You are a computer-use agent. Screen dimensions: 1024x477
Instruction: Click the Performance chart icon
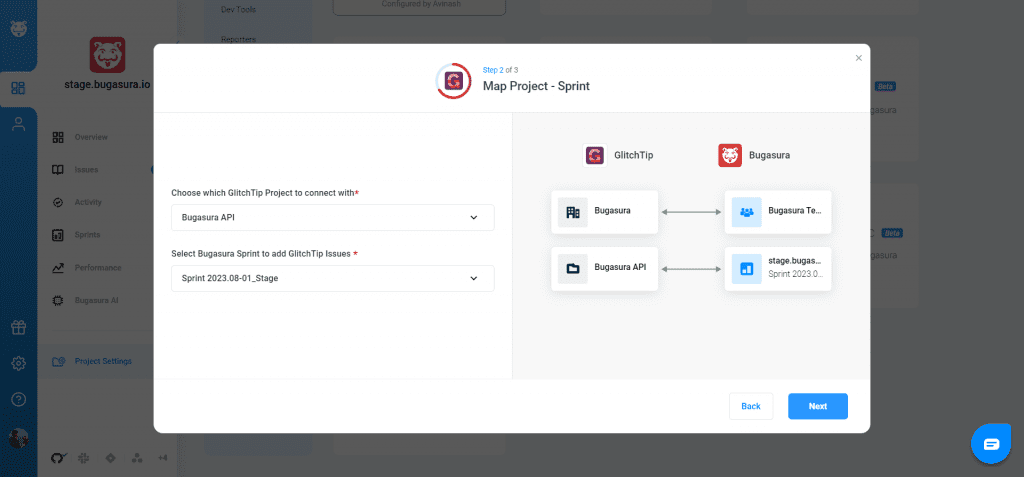[58, 268]
